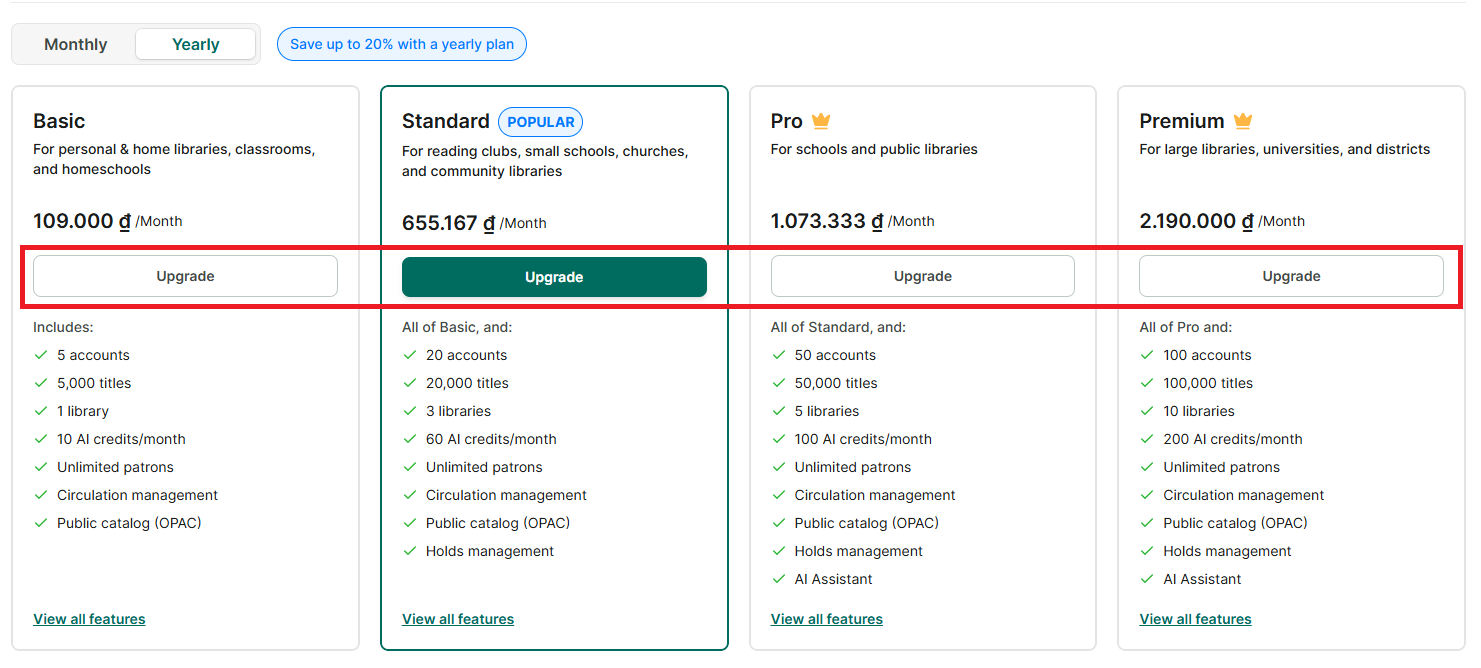Viewport: 1481px width, 668px height.
Task: Click '10 AI credits/month' in Basic
Action: coord(121,439)
